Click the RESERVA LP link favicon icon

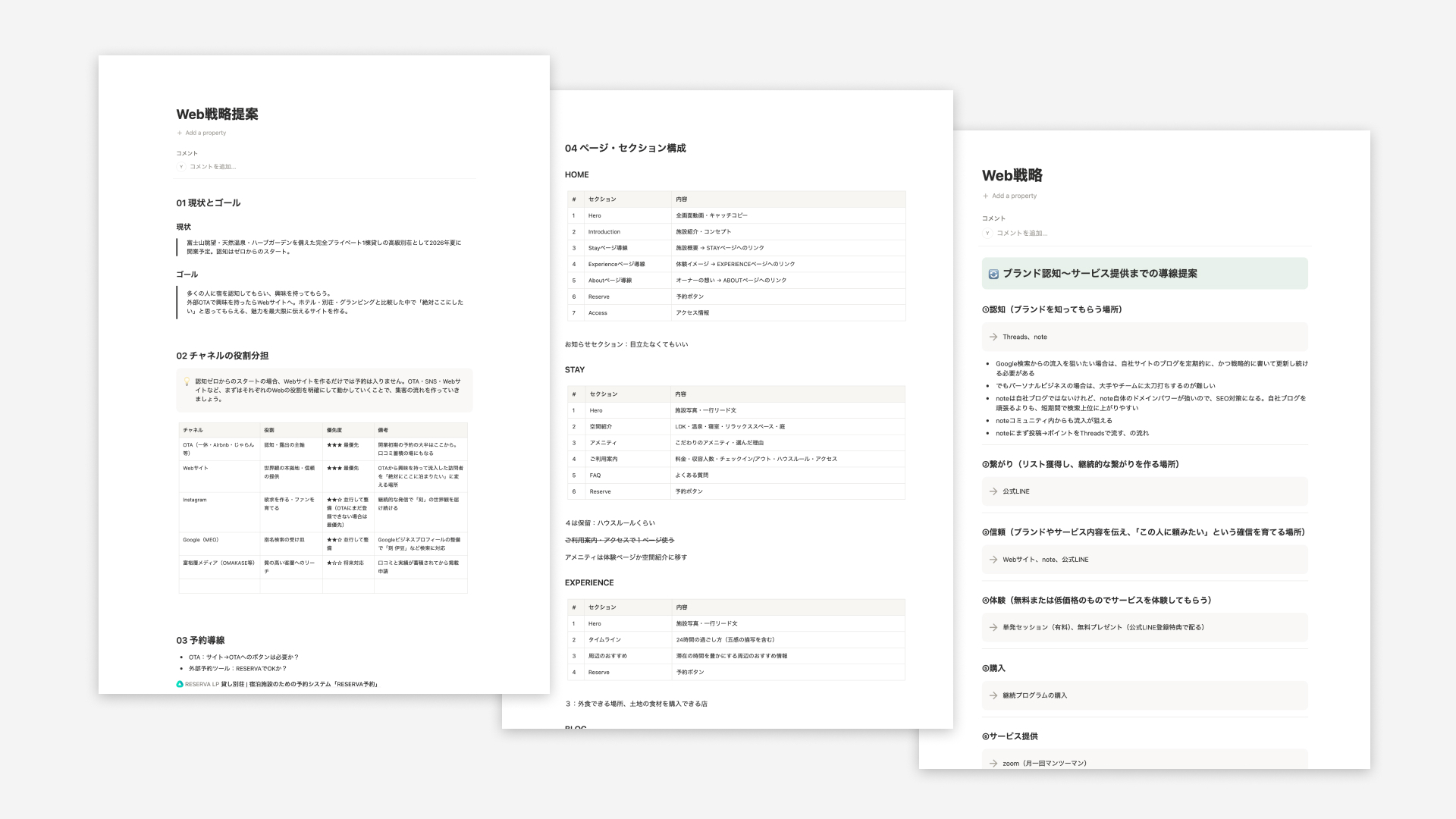(x=180, y=684)
